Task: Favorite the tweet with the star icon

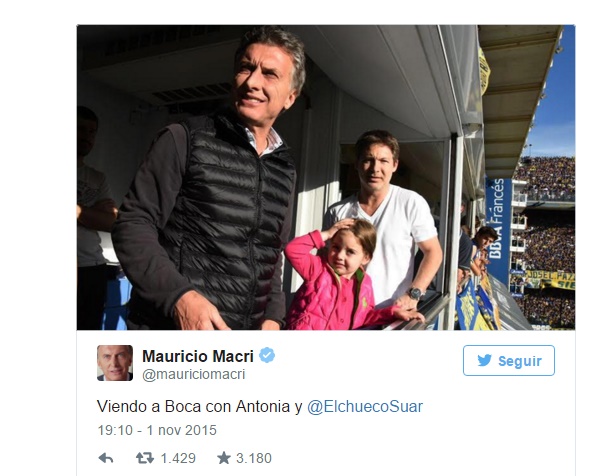Action: tap(224, 458)
